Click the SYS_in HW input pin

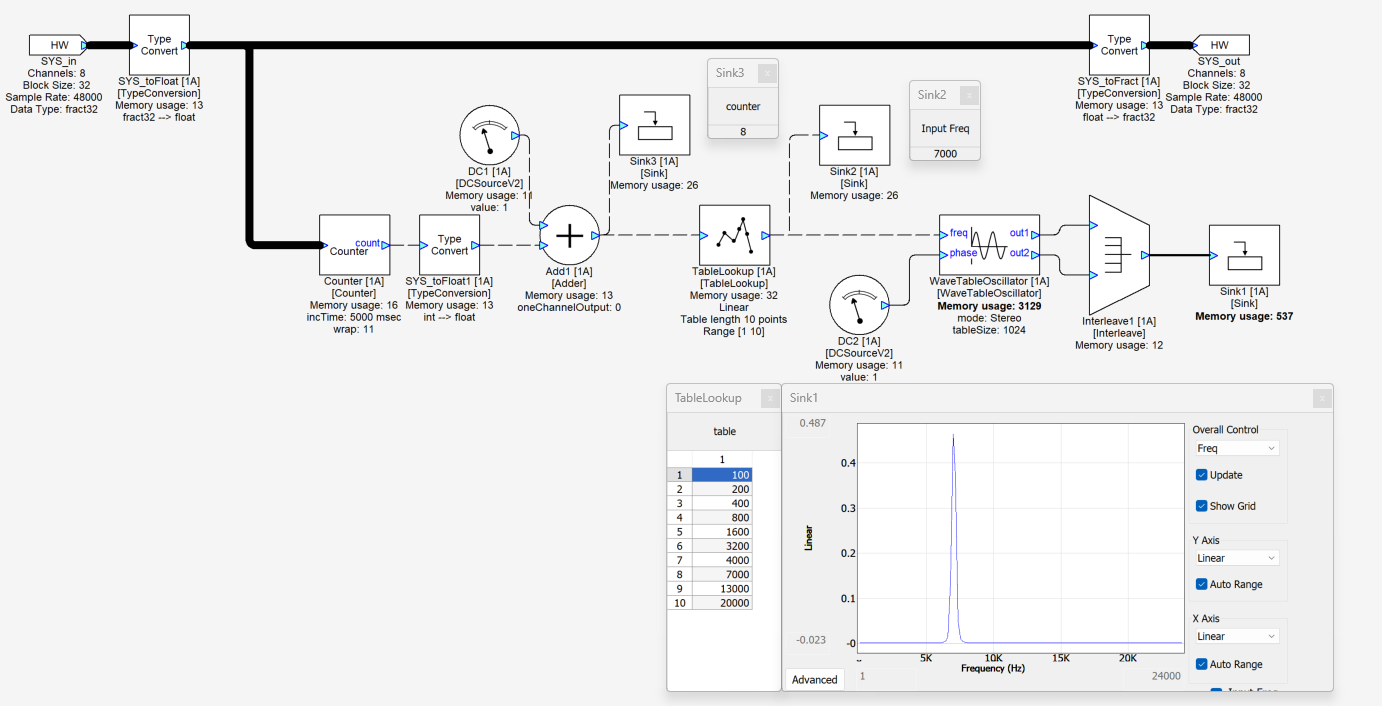[60, 45]
